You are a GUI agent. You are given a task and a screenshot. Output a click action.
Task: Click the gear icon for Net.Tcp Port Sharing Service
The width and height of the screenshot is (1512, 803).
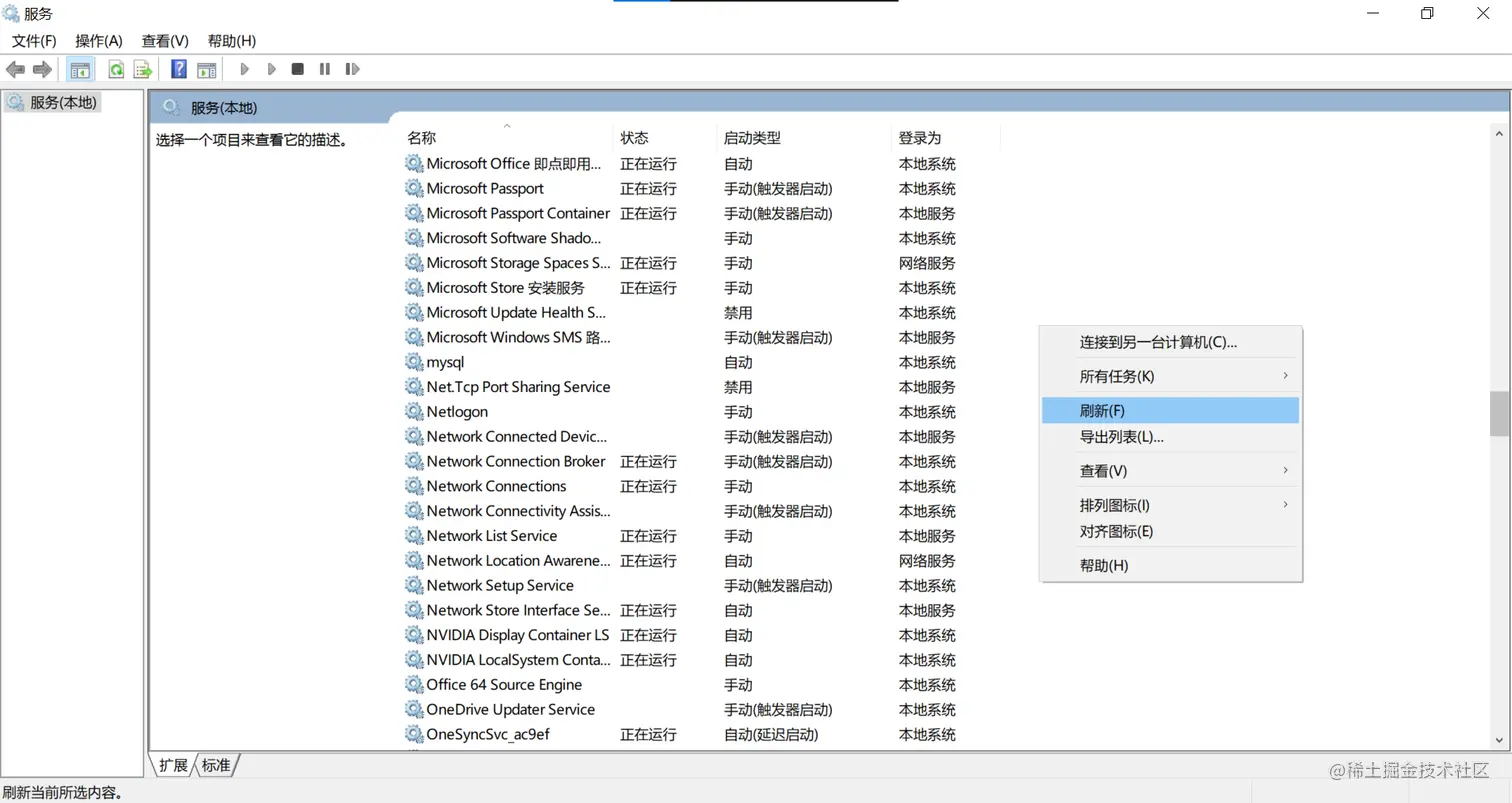pos(414,387)
